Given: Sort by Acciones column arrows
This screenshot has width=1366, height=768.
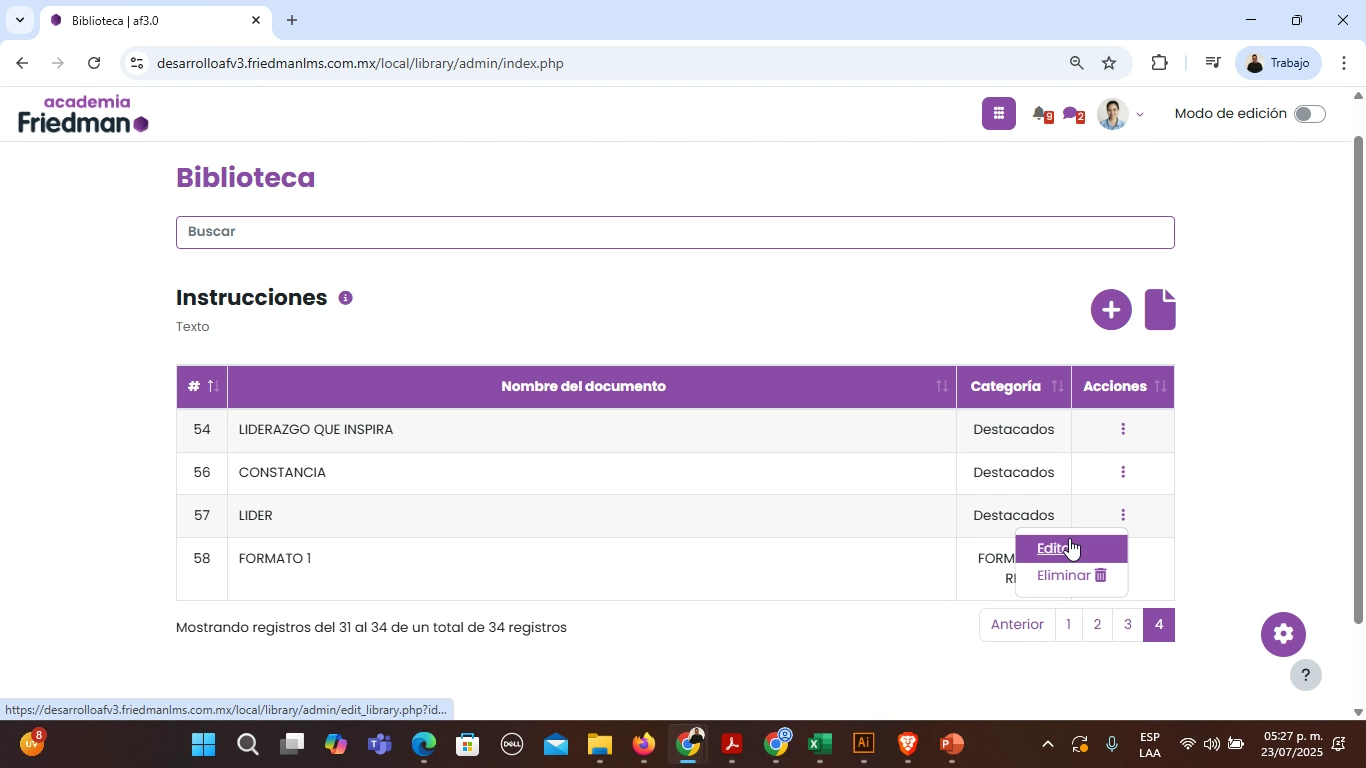Looking at the screenshot, I should pos(1160,386).
